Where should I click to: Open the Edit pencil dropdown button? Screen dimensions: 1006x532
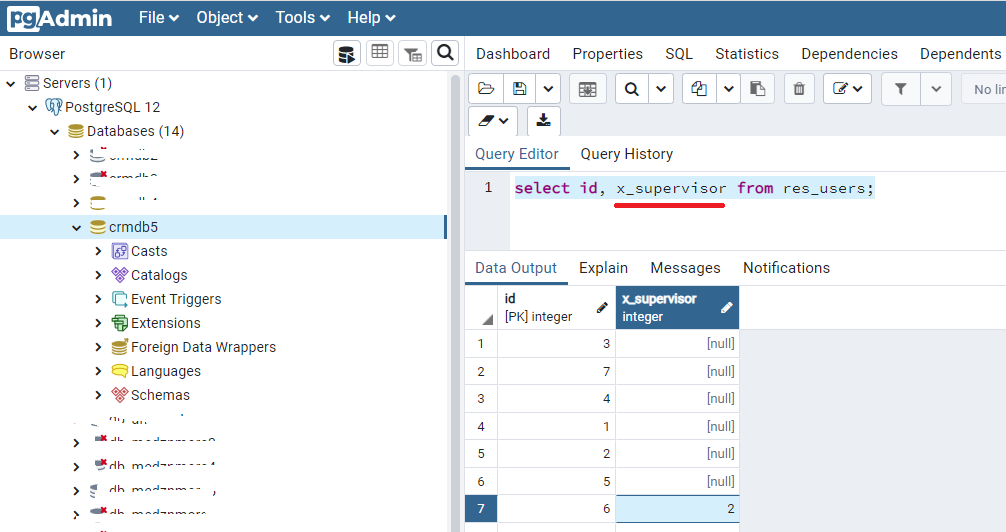point(847,89)
